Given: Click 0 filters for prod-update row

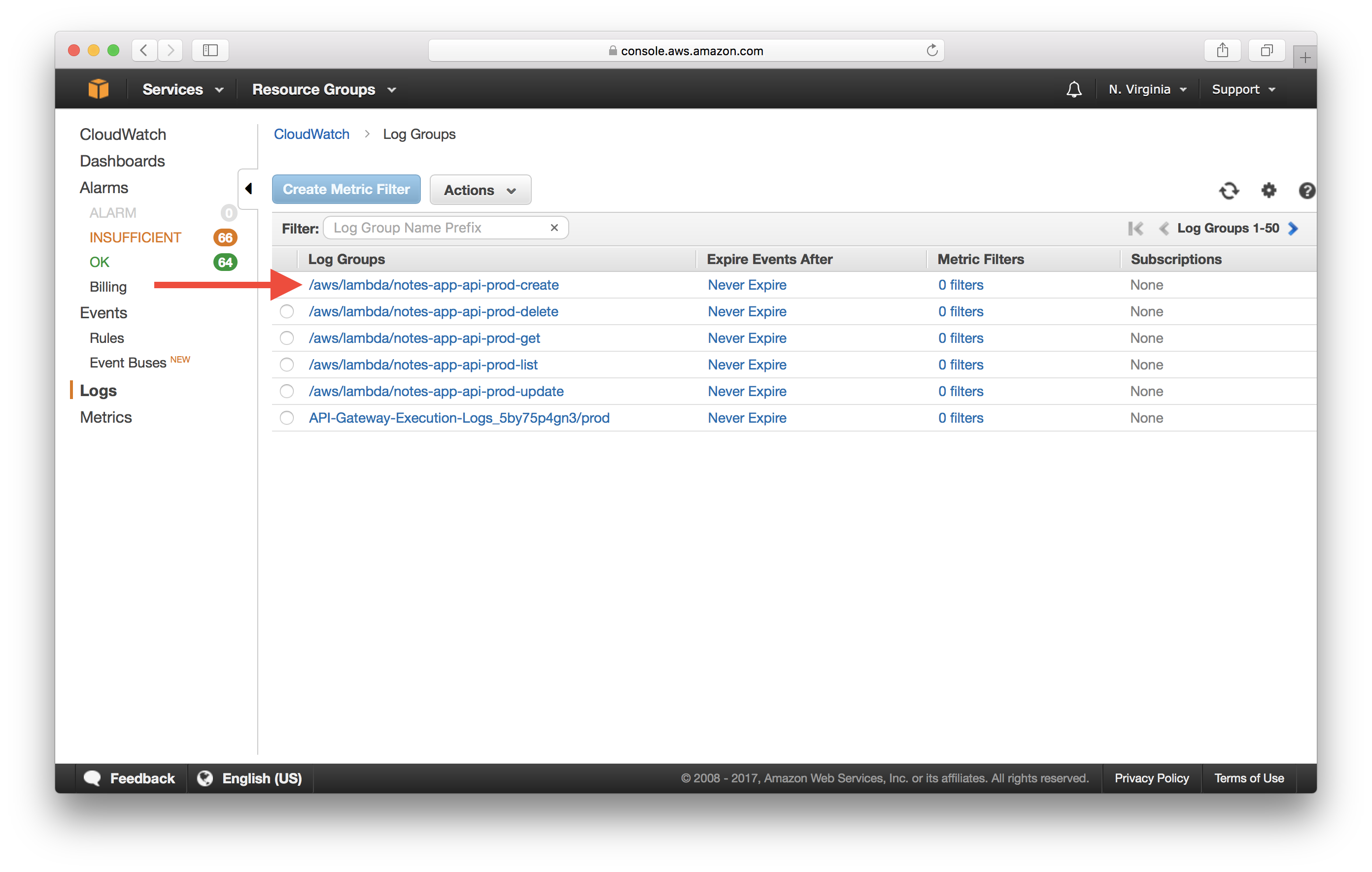Looking at the screenshot, I should tap(960, 391).
